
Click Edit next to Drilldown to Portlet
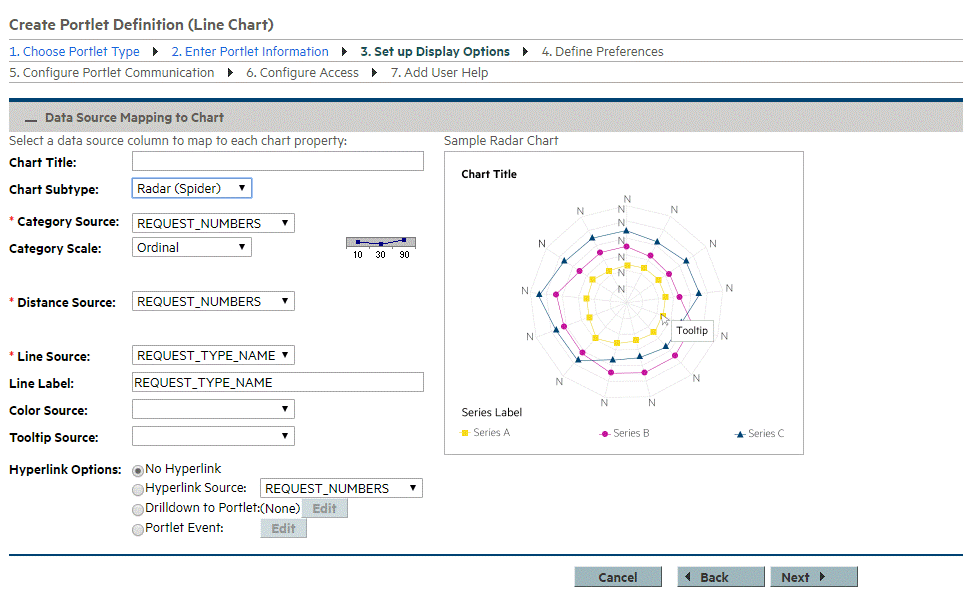(x=325, y=508)
